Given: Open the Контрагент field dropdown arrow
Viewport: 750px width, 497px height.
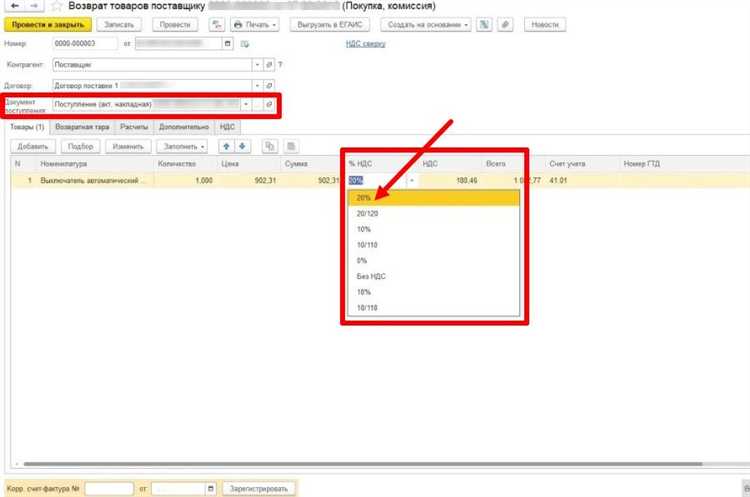Looking at the screenshot, I should 257,65.
